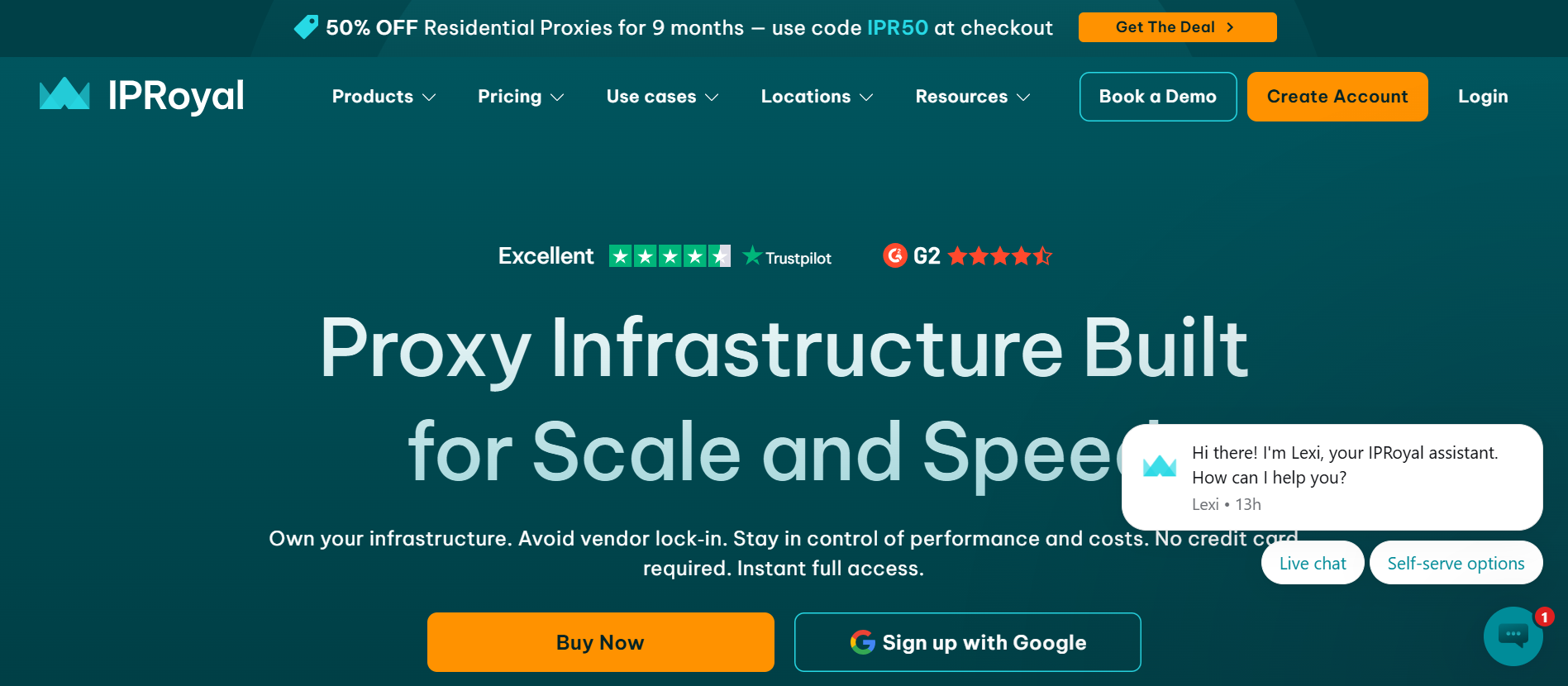This screenshot has width=1568, height=686.
Task: Open the Locations menu
Action: (x=817, y=97)
